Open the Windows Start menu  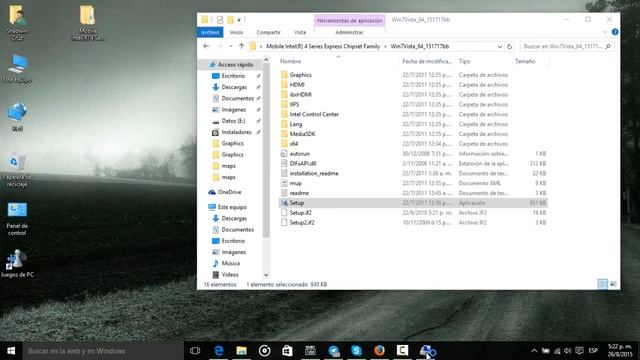(x=11, y=351)
